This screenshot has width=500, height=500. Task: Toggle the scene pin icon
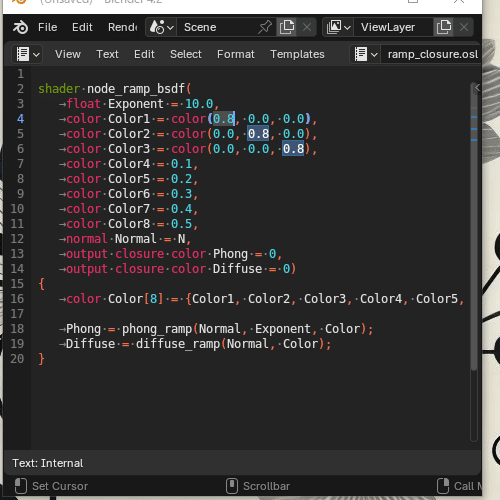(x=265, y=27)
